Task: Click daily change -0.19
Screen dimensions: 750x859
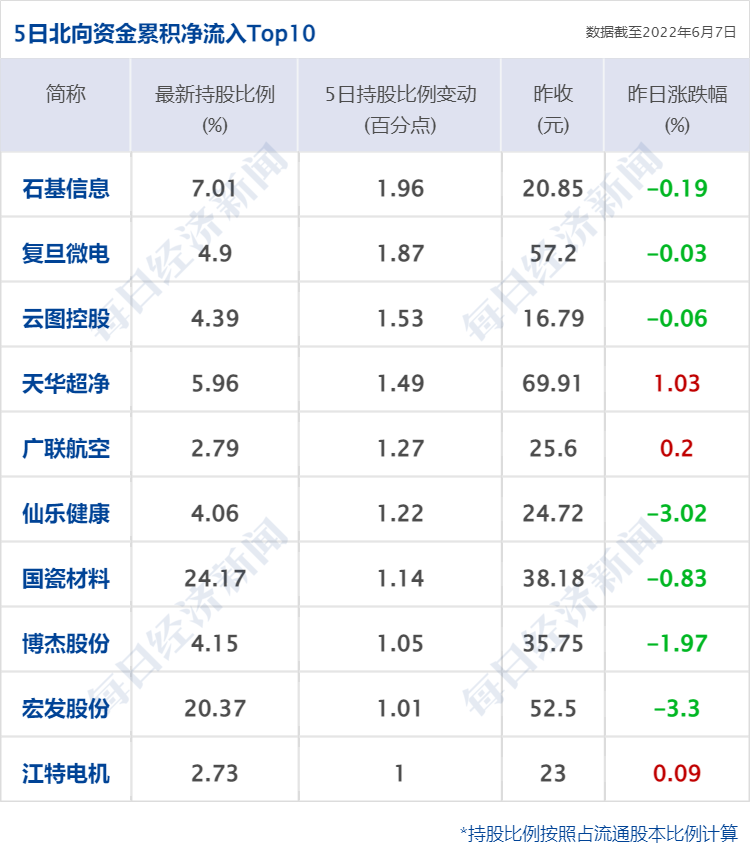Action: pyautogui.click(x=677, y=188)
